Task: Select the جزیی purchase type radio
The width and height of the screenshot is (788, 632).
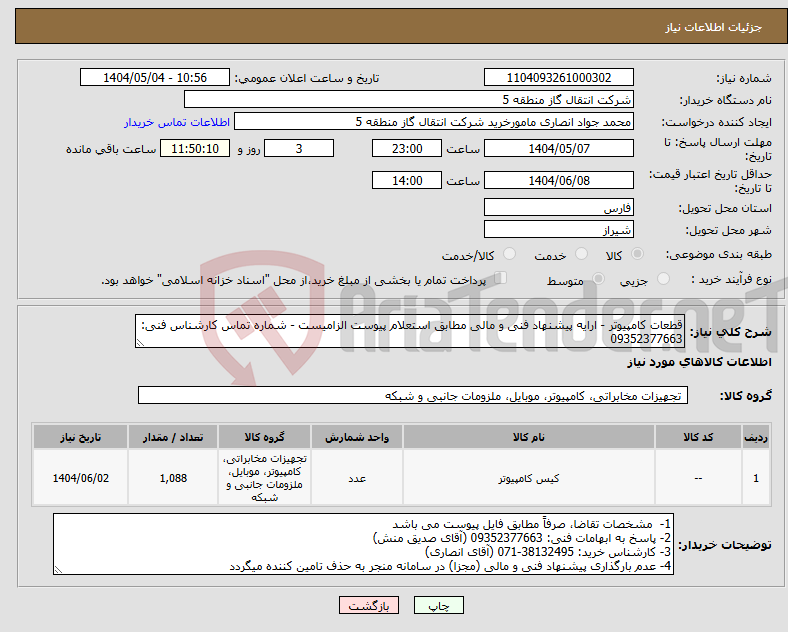Action: [663, 278]
